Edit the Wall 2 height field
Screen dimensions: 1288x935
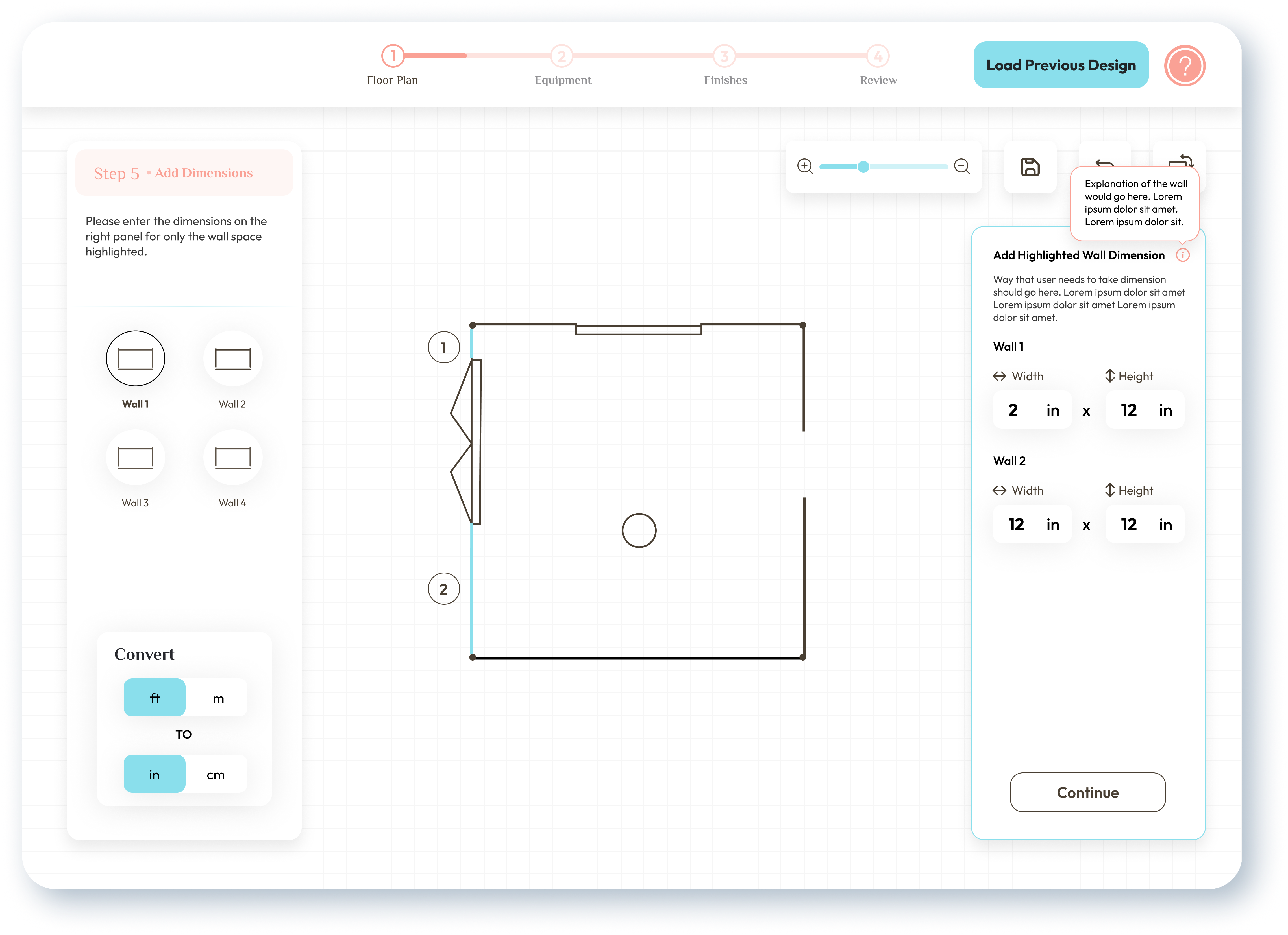(x=1144, y=524)
